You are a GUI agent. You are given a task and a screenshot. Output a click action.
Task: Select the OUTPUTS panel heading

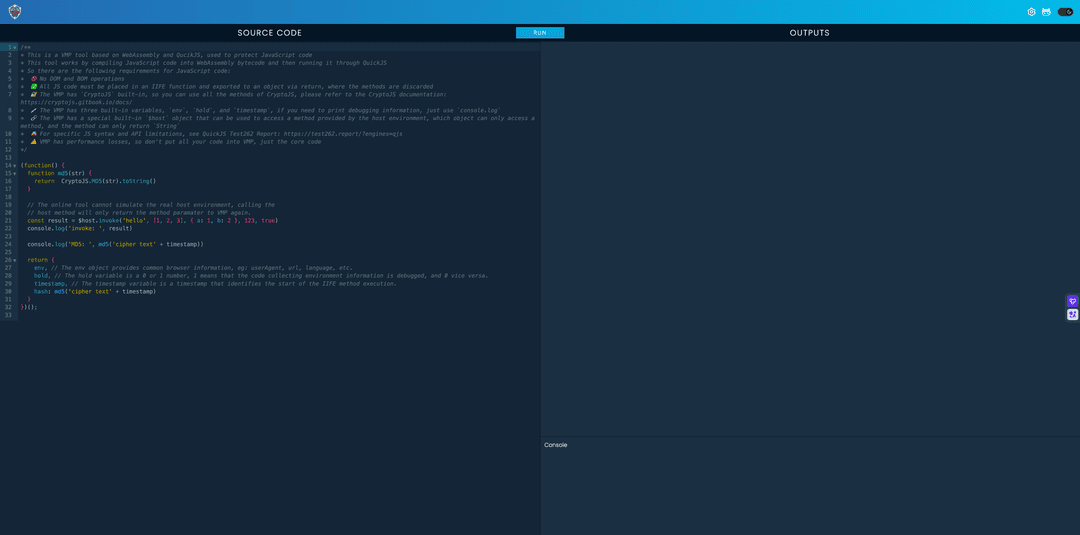pyautogui.click(x=809, y=33)
